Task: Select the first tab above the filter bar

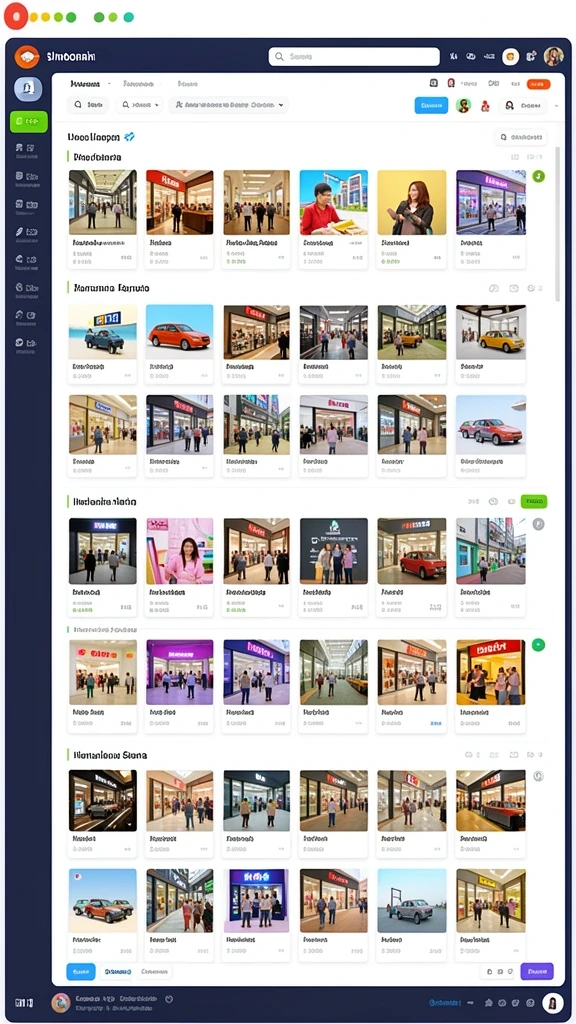Action: click(x=86, y=84)
